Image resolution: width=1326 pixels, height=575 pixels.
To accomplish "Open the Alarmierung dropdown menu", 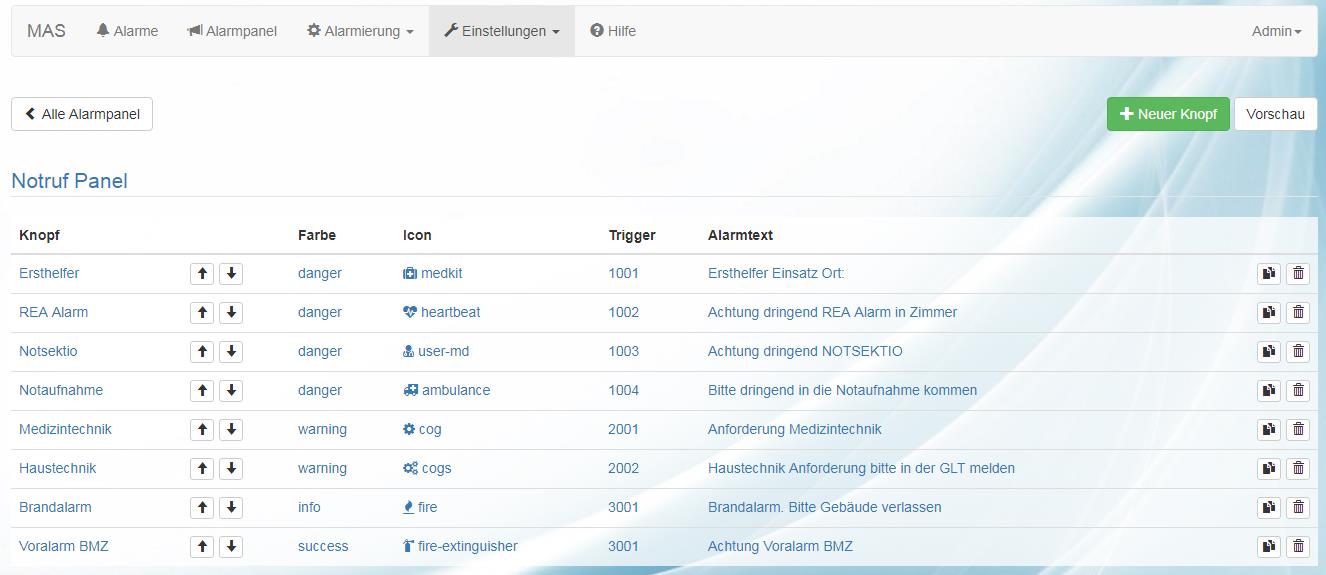I will [360, 31].
